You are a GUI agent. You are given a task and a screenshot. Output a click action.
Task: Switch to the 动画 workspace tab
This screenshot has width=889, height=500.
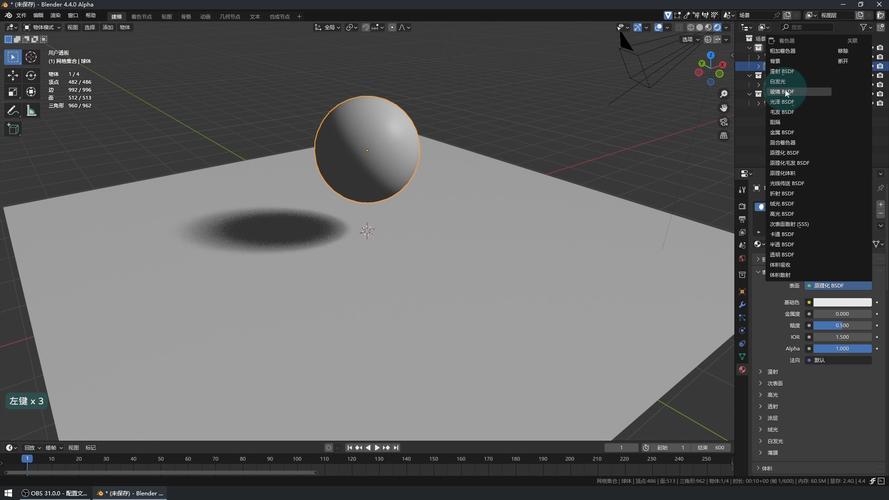[205, 16]
